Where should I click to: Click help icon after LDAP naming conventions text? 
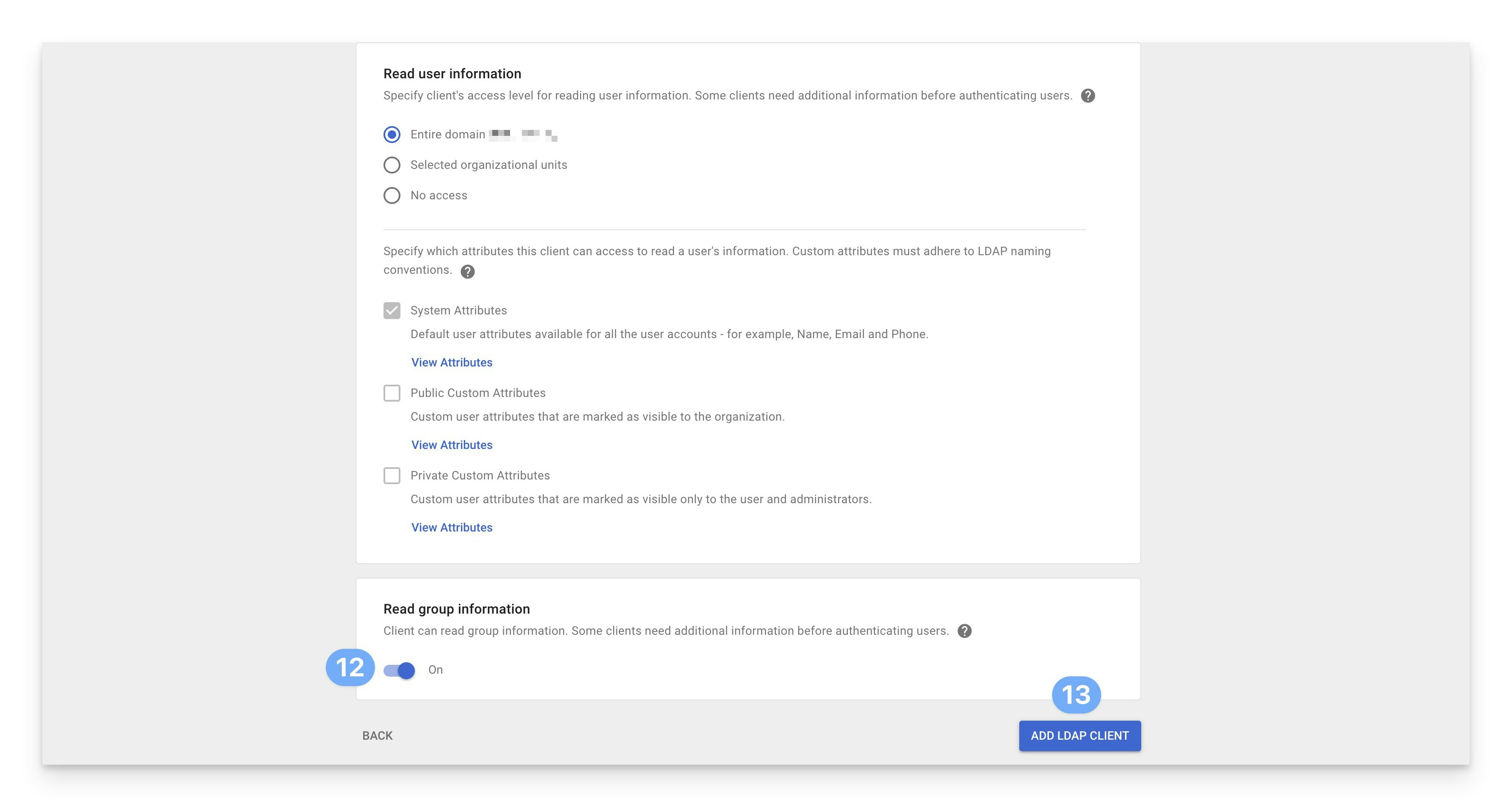point(467,271)
